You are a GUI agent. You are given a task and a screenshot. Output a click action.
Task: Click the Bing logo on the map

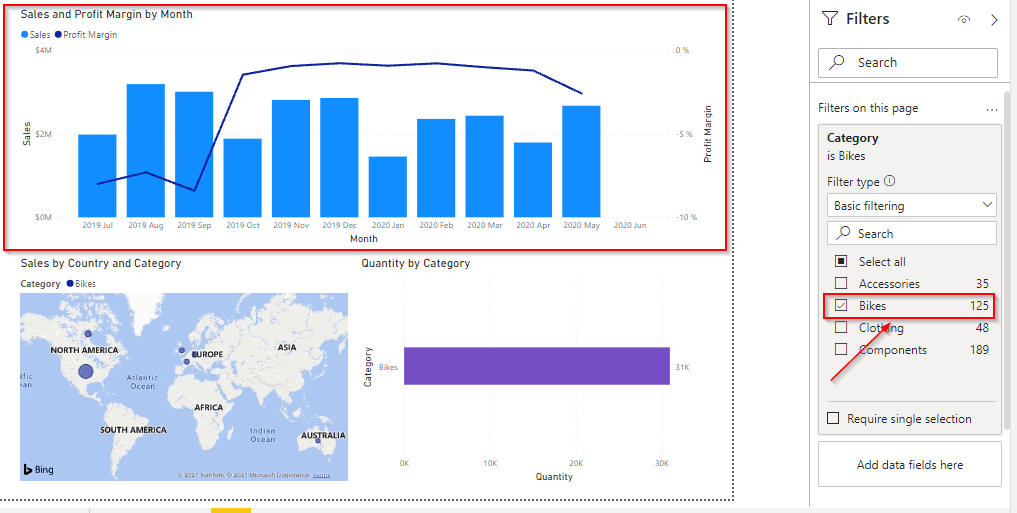pyautogui.click(x=38, y=468)
